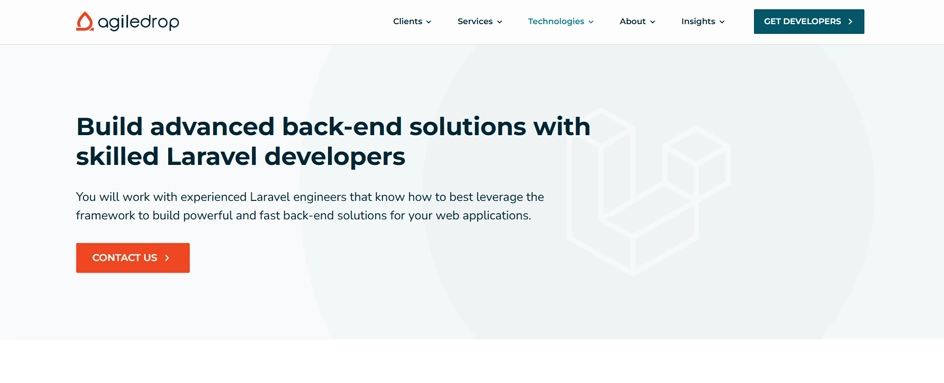Click the Laravel logo graphic
Image resolution: width=944 pixels, height=383 pixels.
click(648, 192)
